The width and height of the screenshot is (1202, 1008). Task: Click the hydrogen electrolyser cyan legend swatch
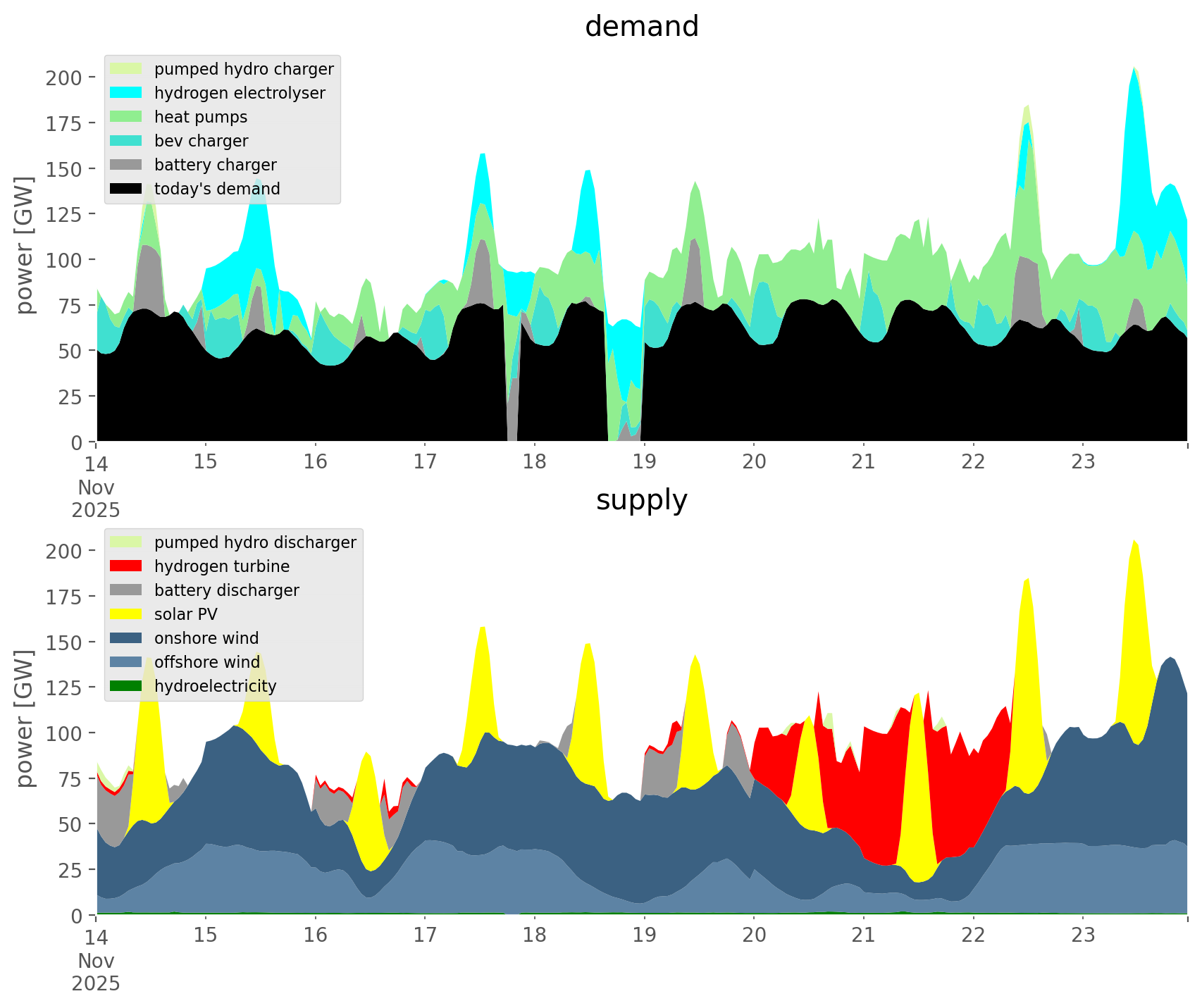[126, 93]
